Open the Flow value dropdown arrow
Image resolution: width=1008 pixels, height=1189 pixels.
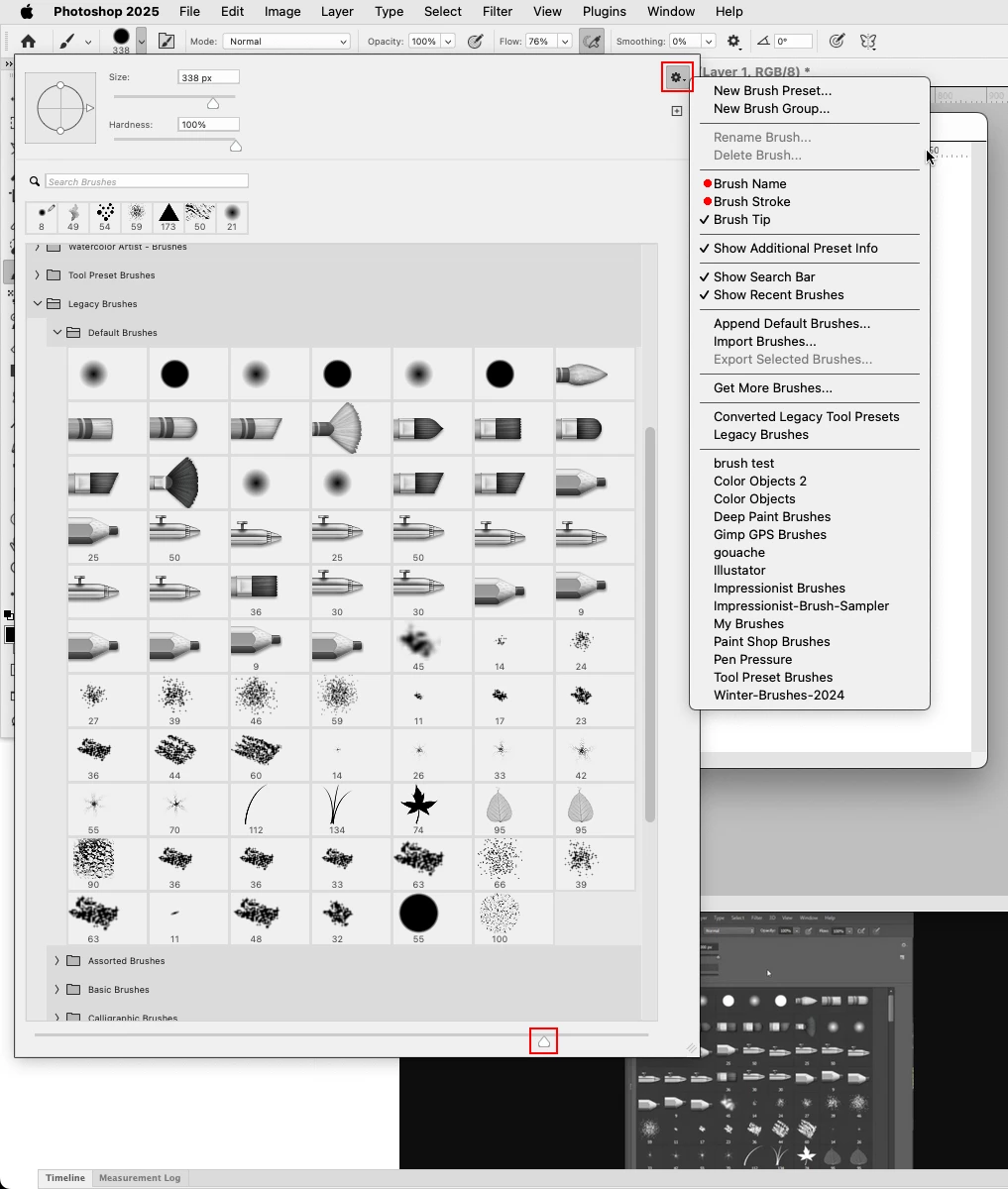564,42
